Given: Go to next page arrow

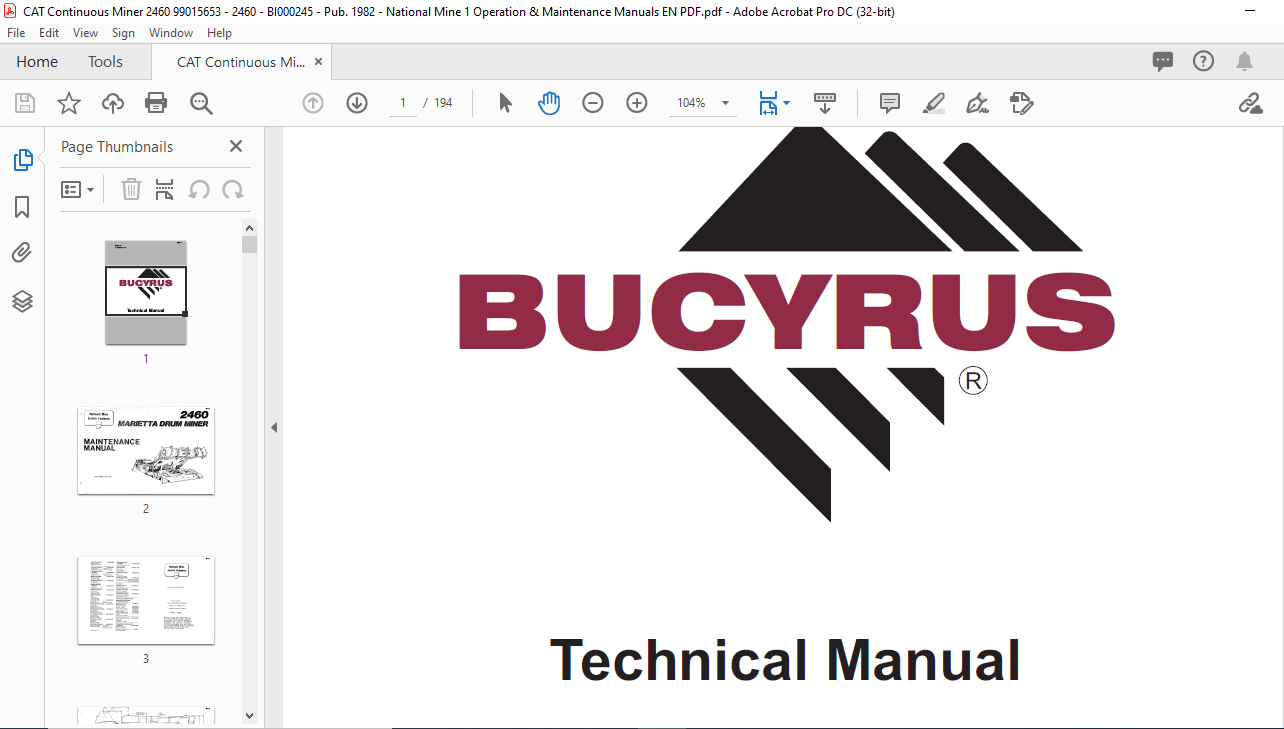Looking at the screenshot, I should (x=357, y=103).
